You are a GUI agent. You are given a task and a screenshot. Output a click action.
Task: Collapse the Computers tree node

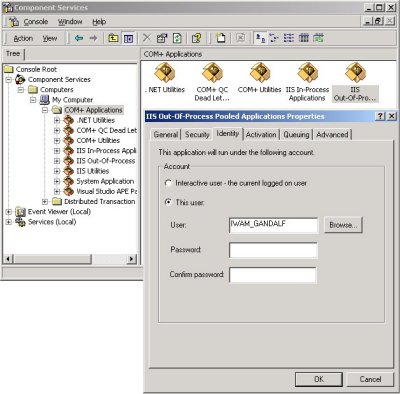(x=21, y=90)
